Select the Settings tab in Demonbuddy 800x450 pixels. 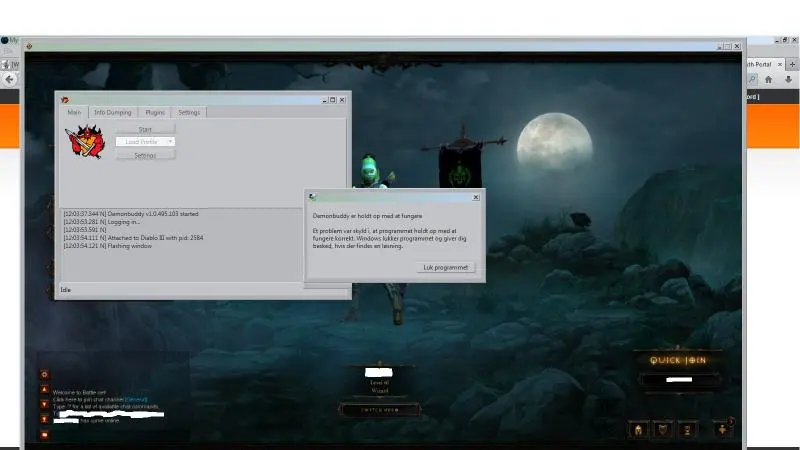pos(189,112)
